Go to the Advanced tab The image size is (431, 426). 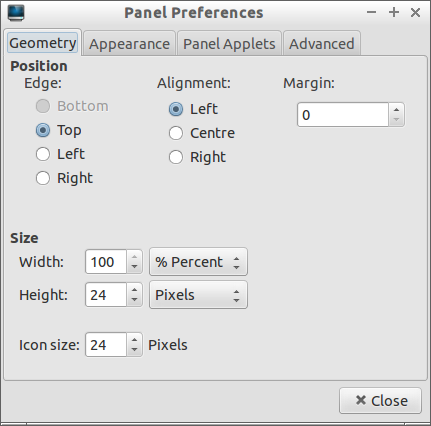(x=322, y=44)
